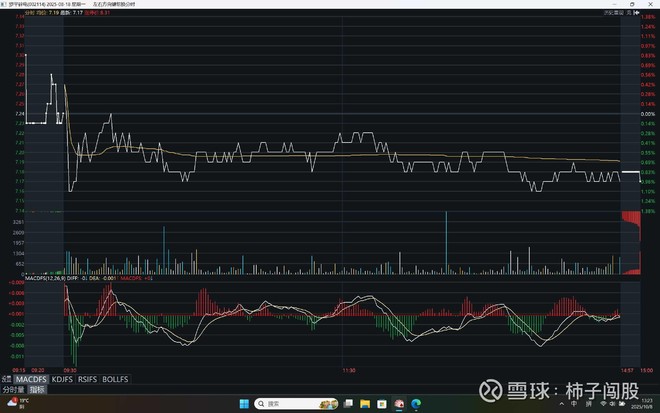Image resolution: width=660 pixels, height=413 pixels.
Task: Click the 15:00 time marker on axis
Action: [647, 370]
